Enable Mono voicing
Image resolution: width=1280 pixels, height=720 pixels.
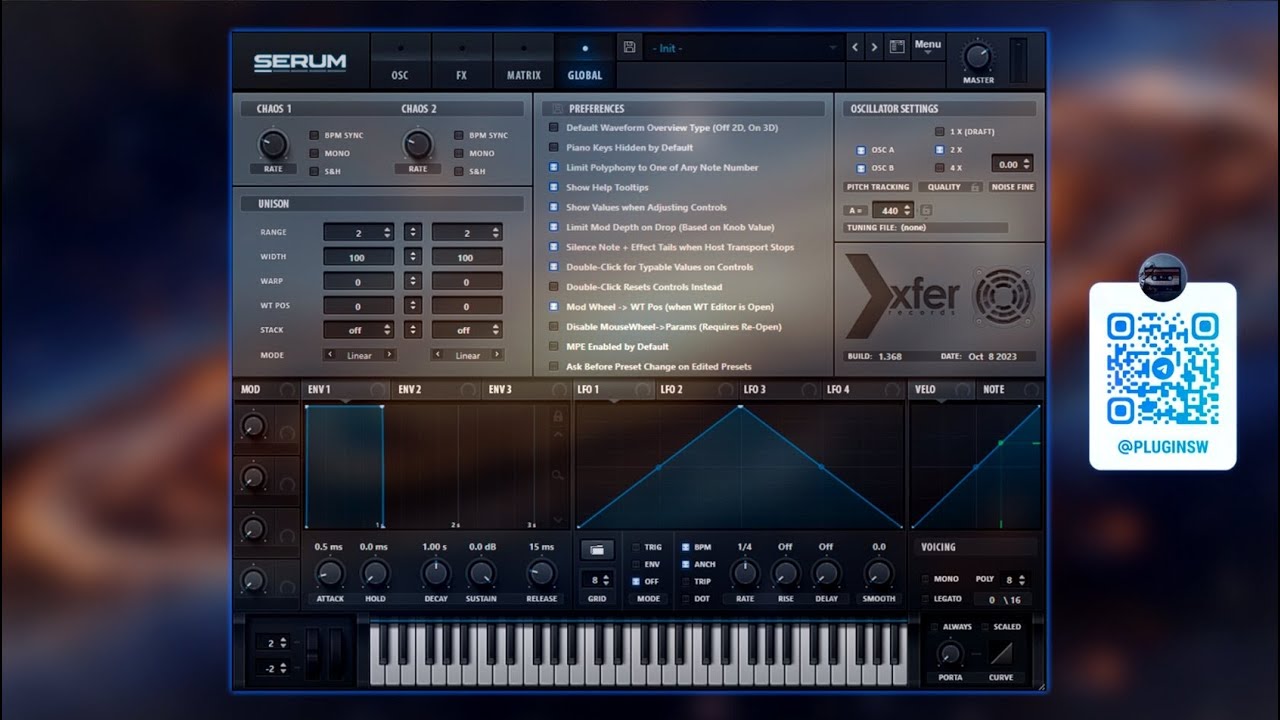point(925,579)
